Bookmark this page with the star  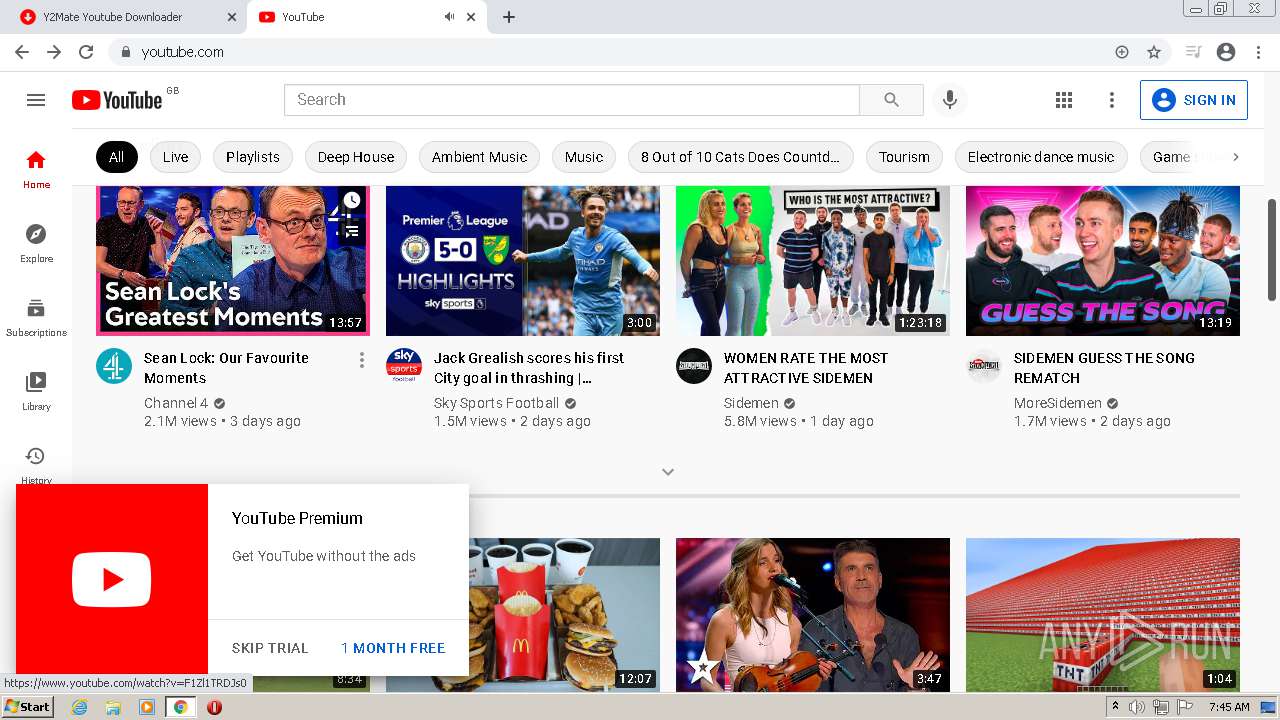point(1154,52)
